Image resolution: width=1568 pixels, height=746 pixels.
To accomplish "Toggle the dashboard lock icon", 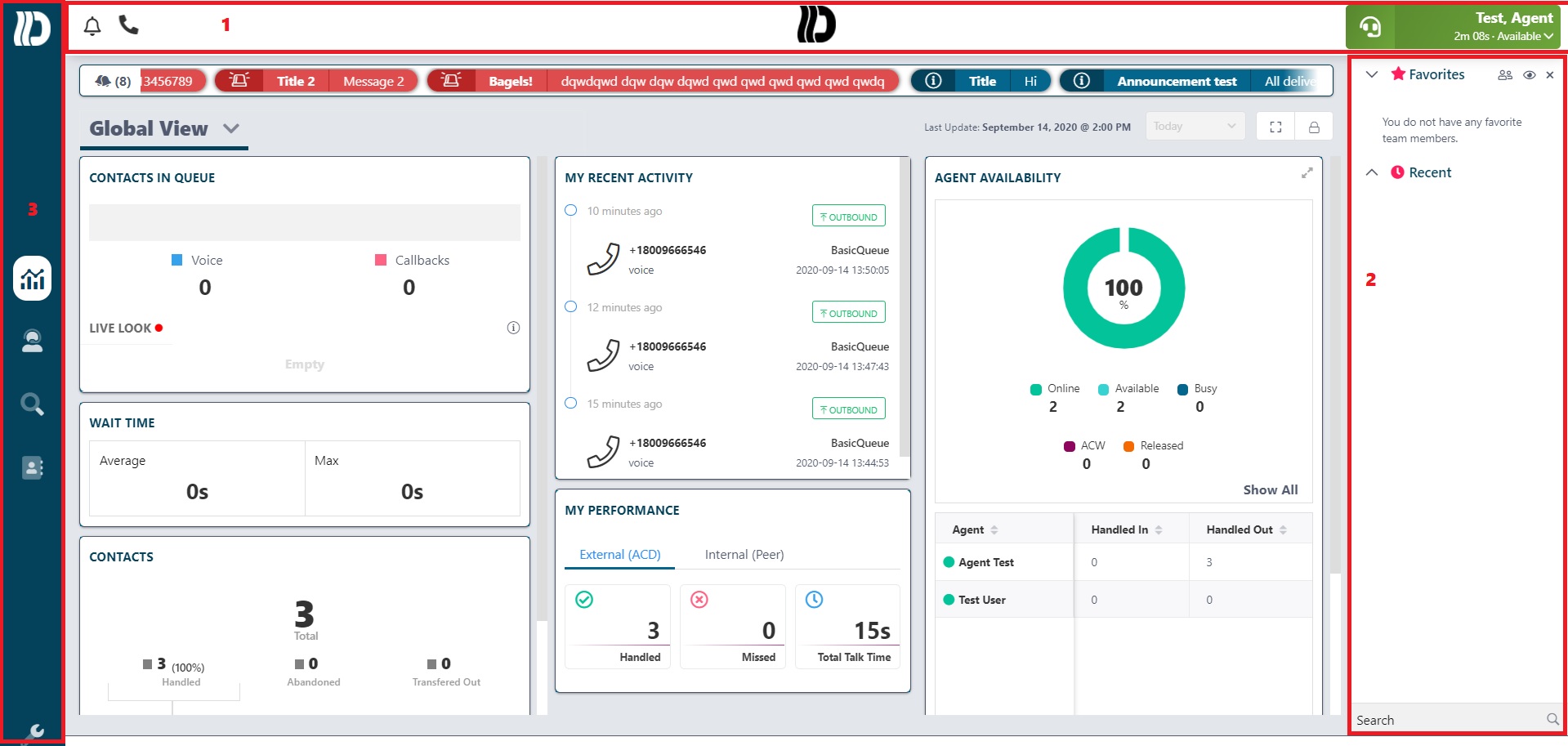I will tap(1314, 127).
